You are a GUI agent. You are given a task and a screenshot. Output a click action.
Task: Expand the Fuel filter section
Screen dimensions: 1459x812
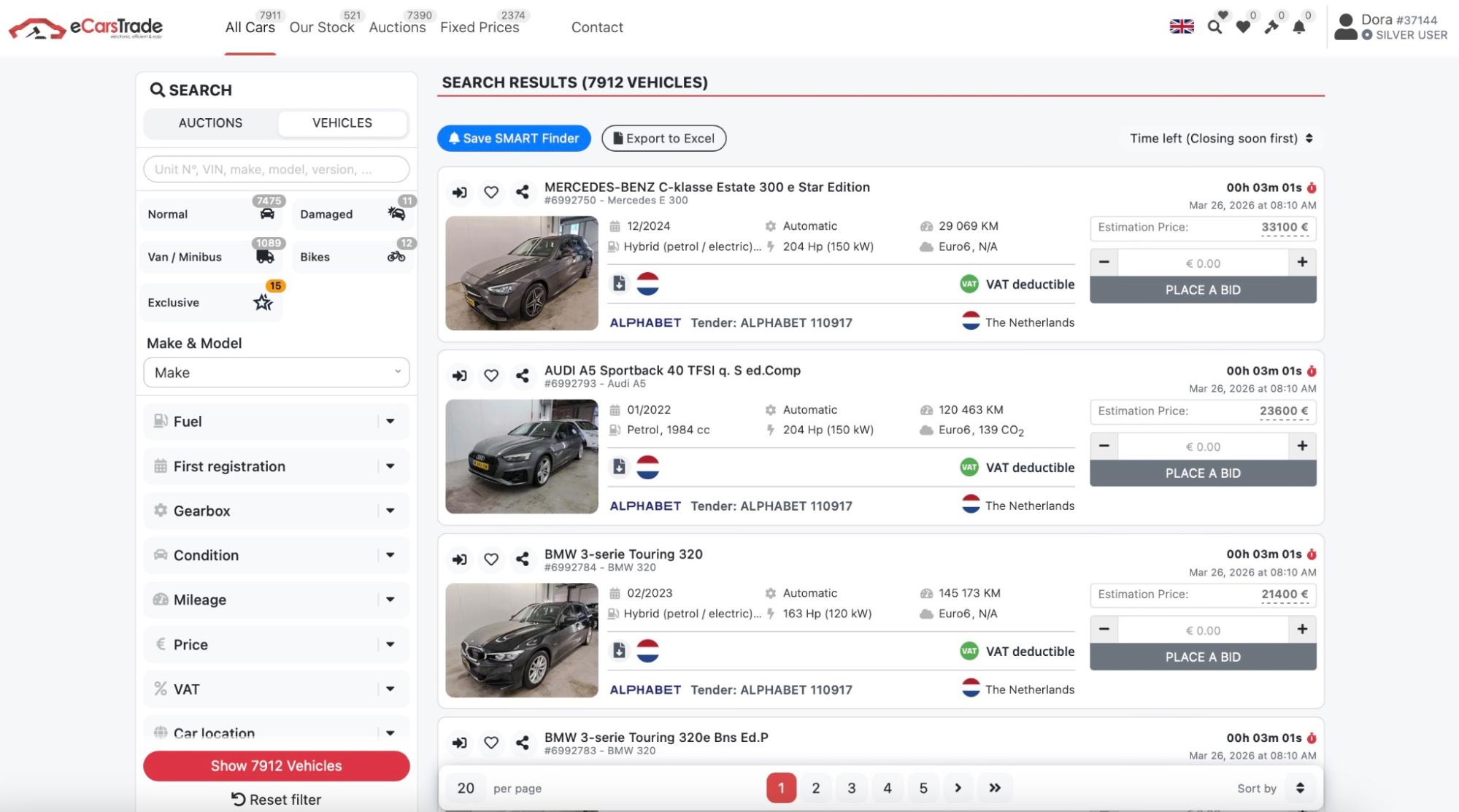(277, 421)
